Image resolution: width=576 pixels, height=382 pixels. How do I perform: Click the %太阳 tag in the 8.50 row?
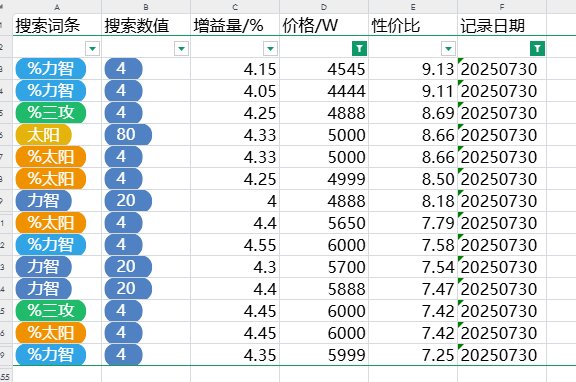[x=51, y=179]
